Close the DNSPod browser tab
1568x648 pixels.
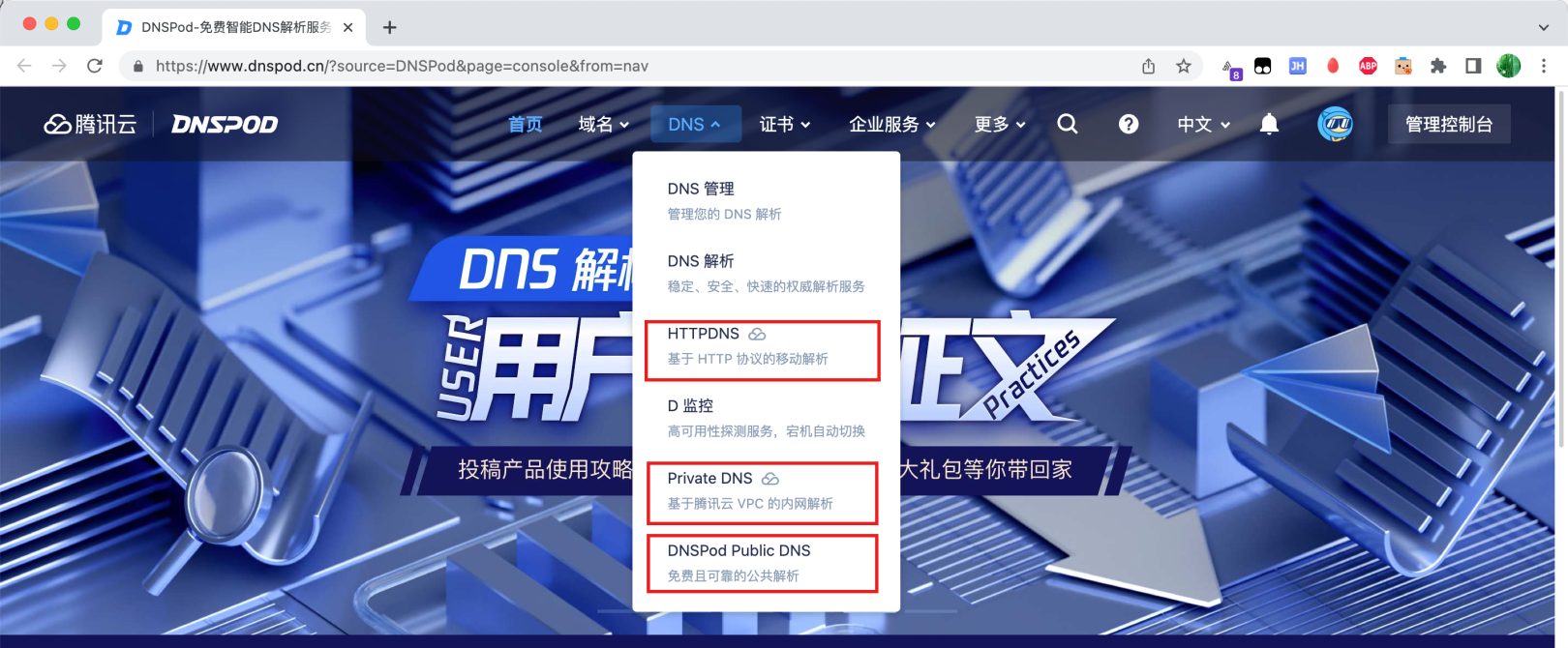coord(347,27)
